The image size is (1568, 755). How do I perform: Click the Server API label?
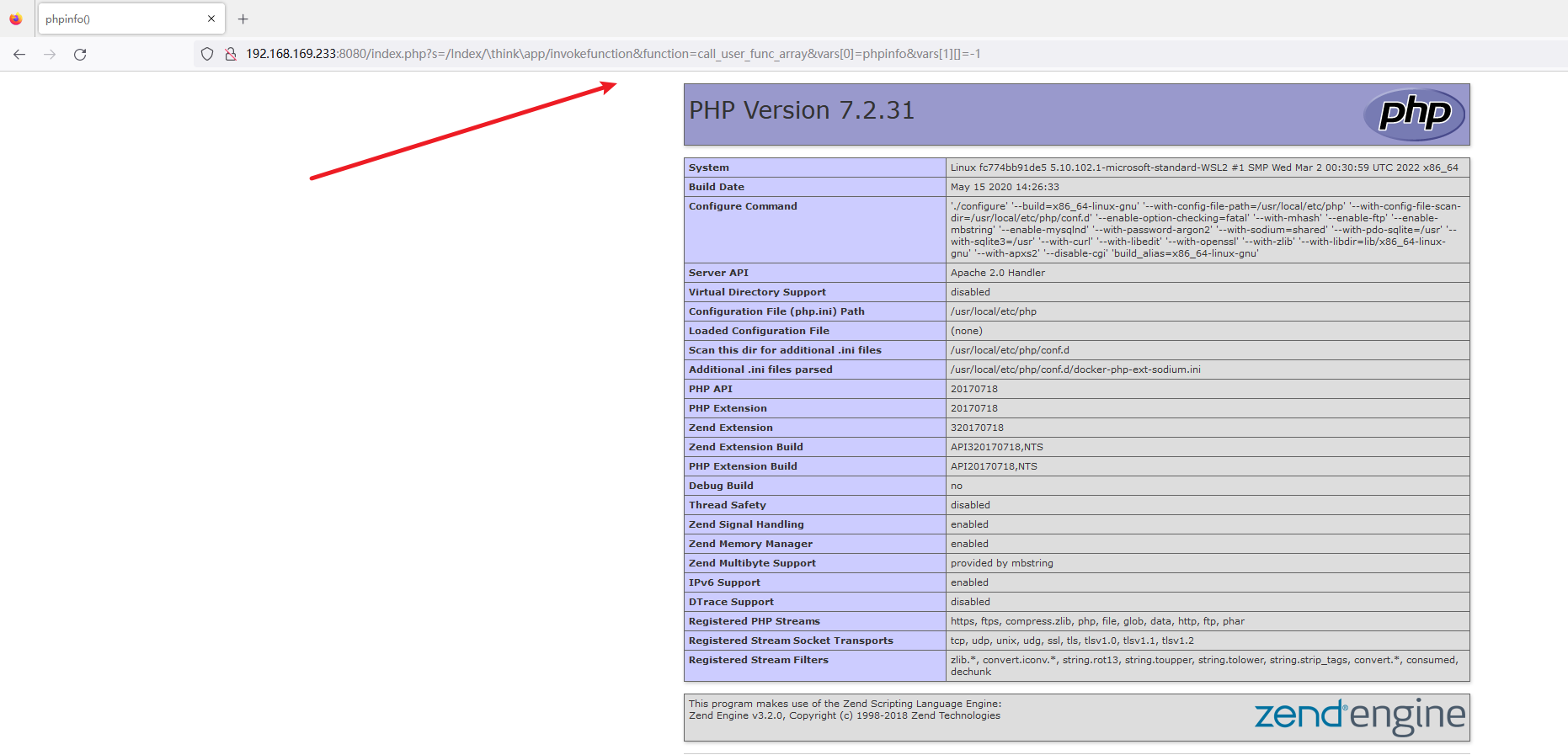coord(718,273)
